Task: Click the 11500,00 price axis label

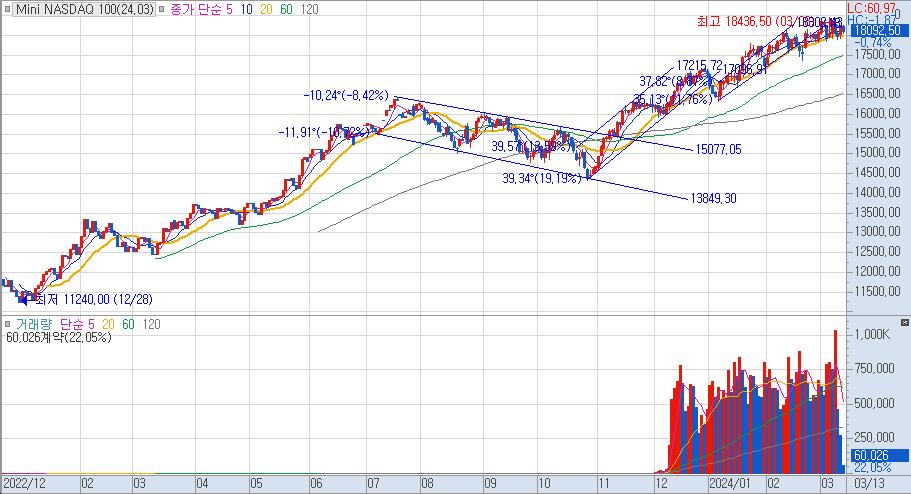Action: point(877,291)
